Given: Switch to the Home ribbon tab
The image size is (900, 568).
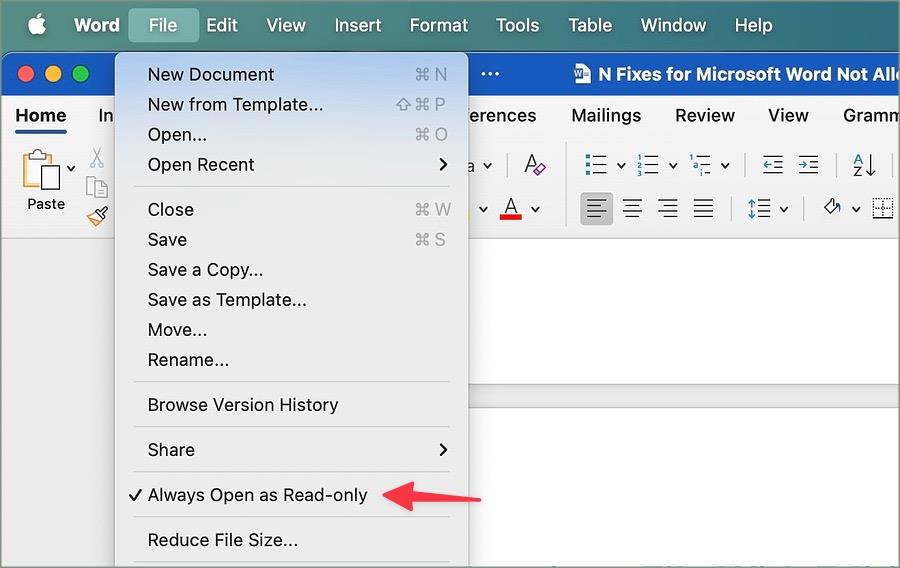Looking at the screenshot, I should tap(41, 116).
